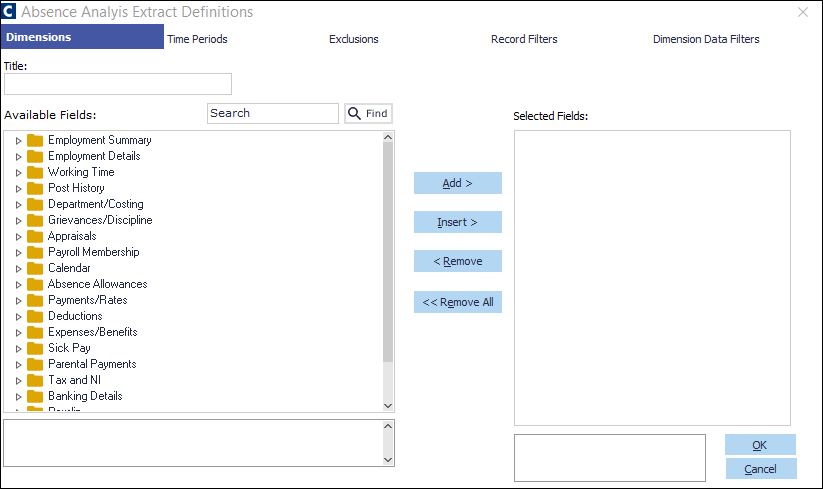Click the Selected Fields list box
This screenshot has height=489, width=823.
pos(652,278)
